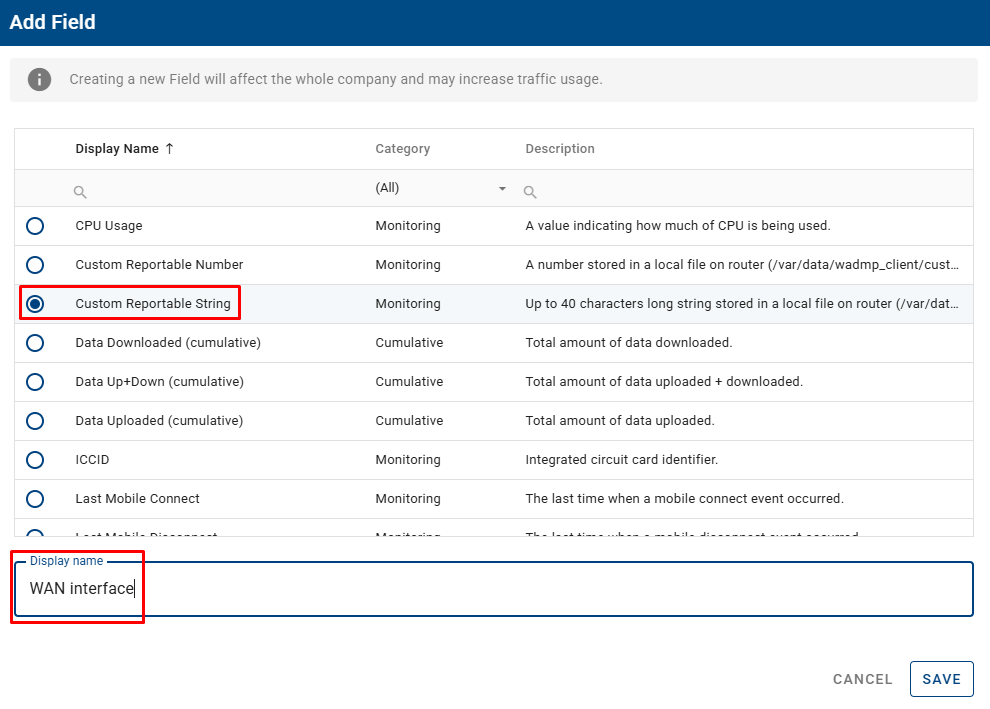Sort by the Description column header

click(x=559, y=149)
